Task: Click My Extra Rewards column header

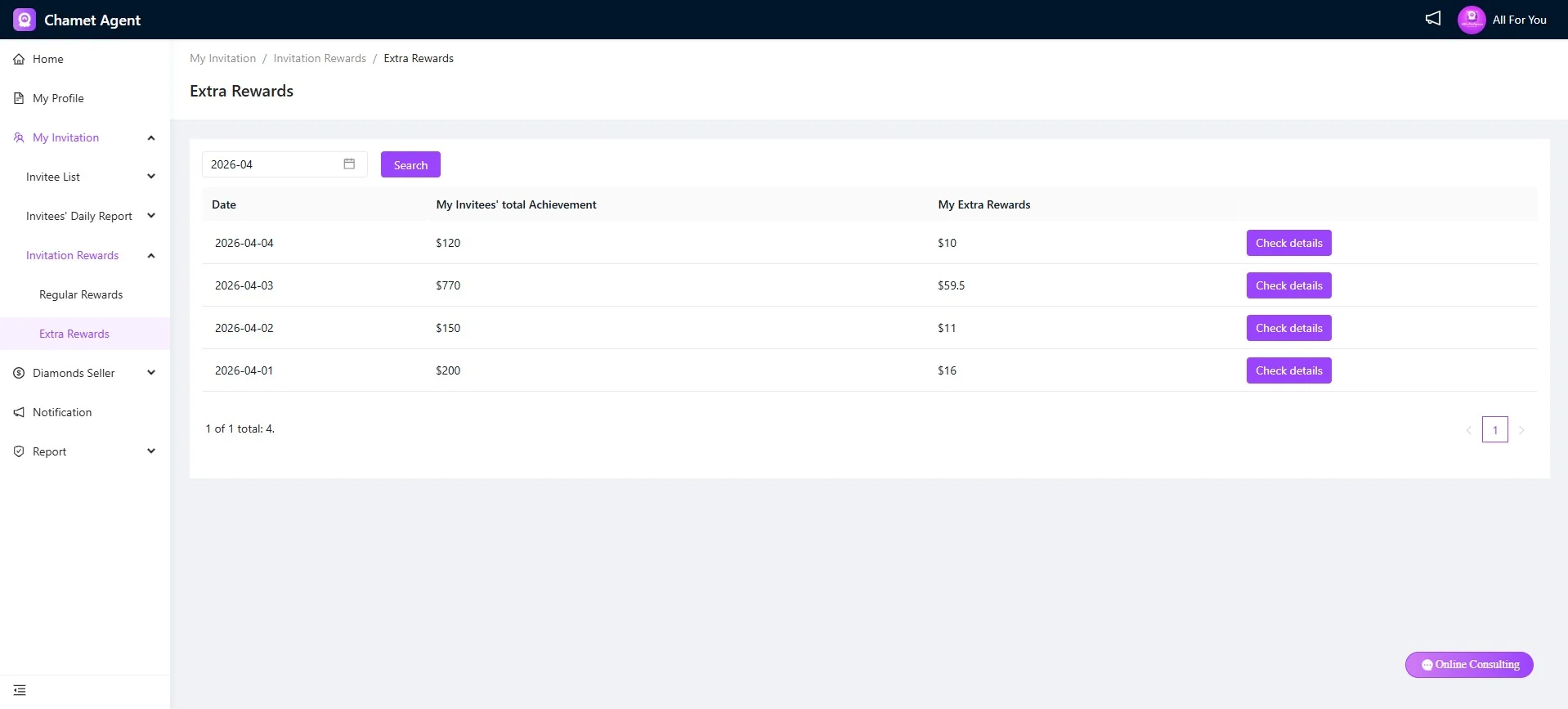Action: (983, 204)
